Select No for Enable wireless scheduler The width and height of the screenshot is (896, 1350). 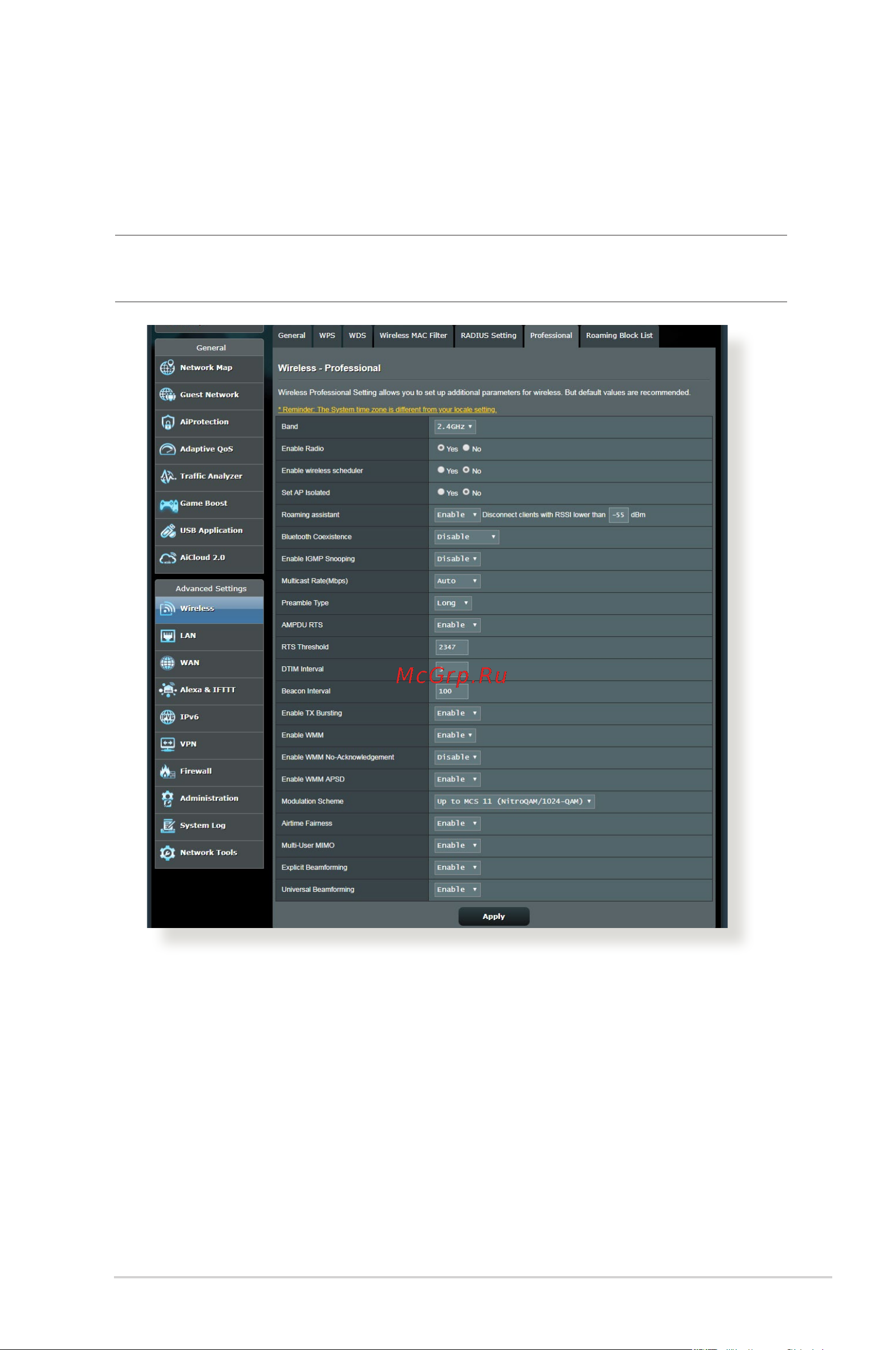[466, 469]
